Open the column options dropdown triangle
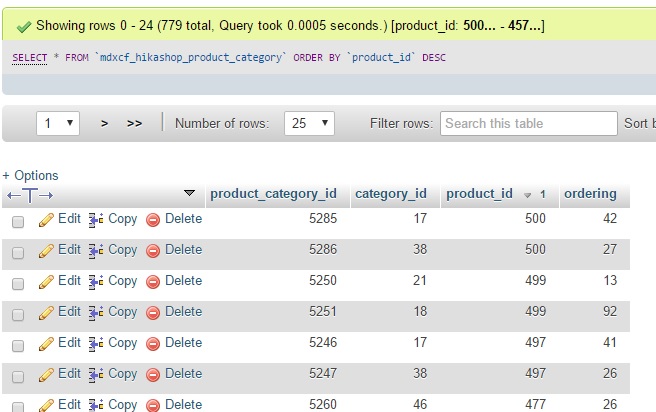 pyautogui.click(x=190, y=193)
